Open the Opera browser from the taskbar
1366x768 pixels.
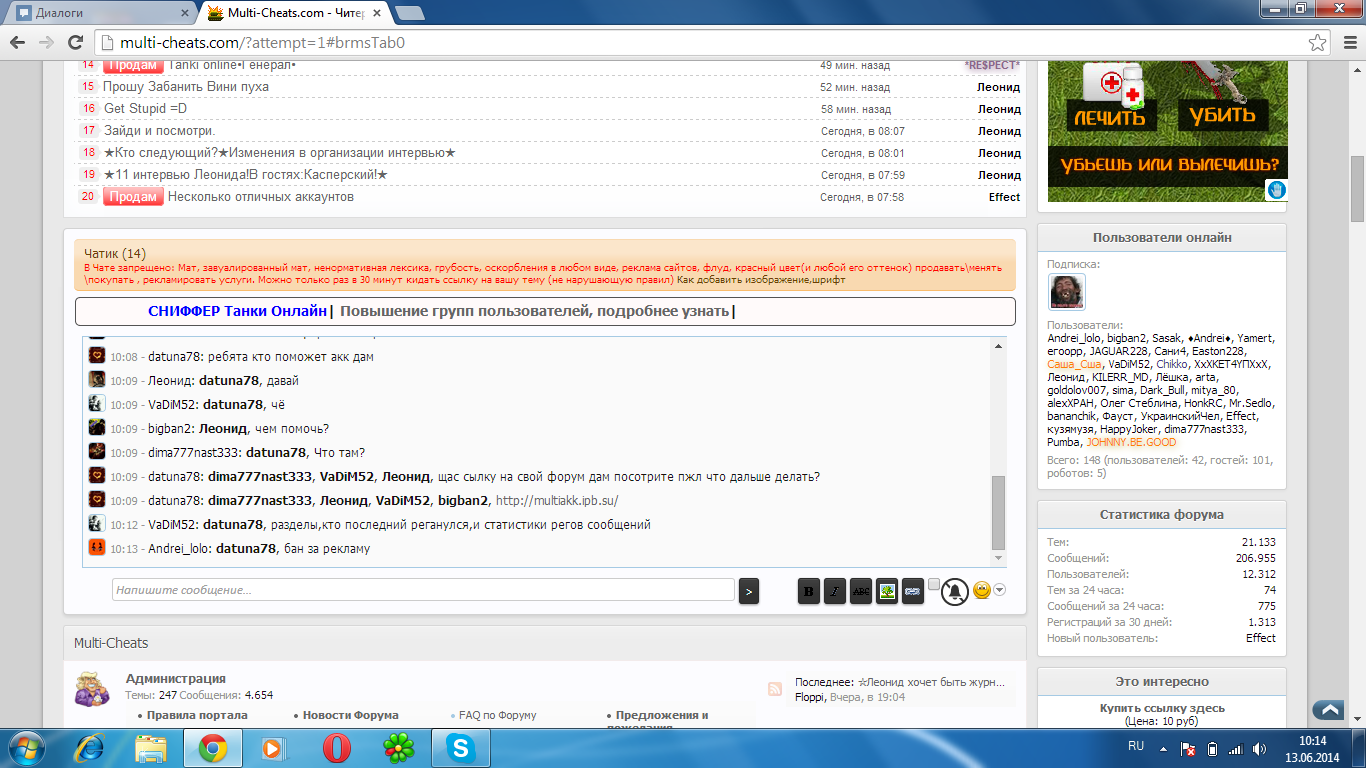coord(336,747)
